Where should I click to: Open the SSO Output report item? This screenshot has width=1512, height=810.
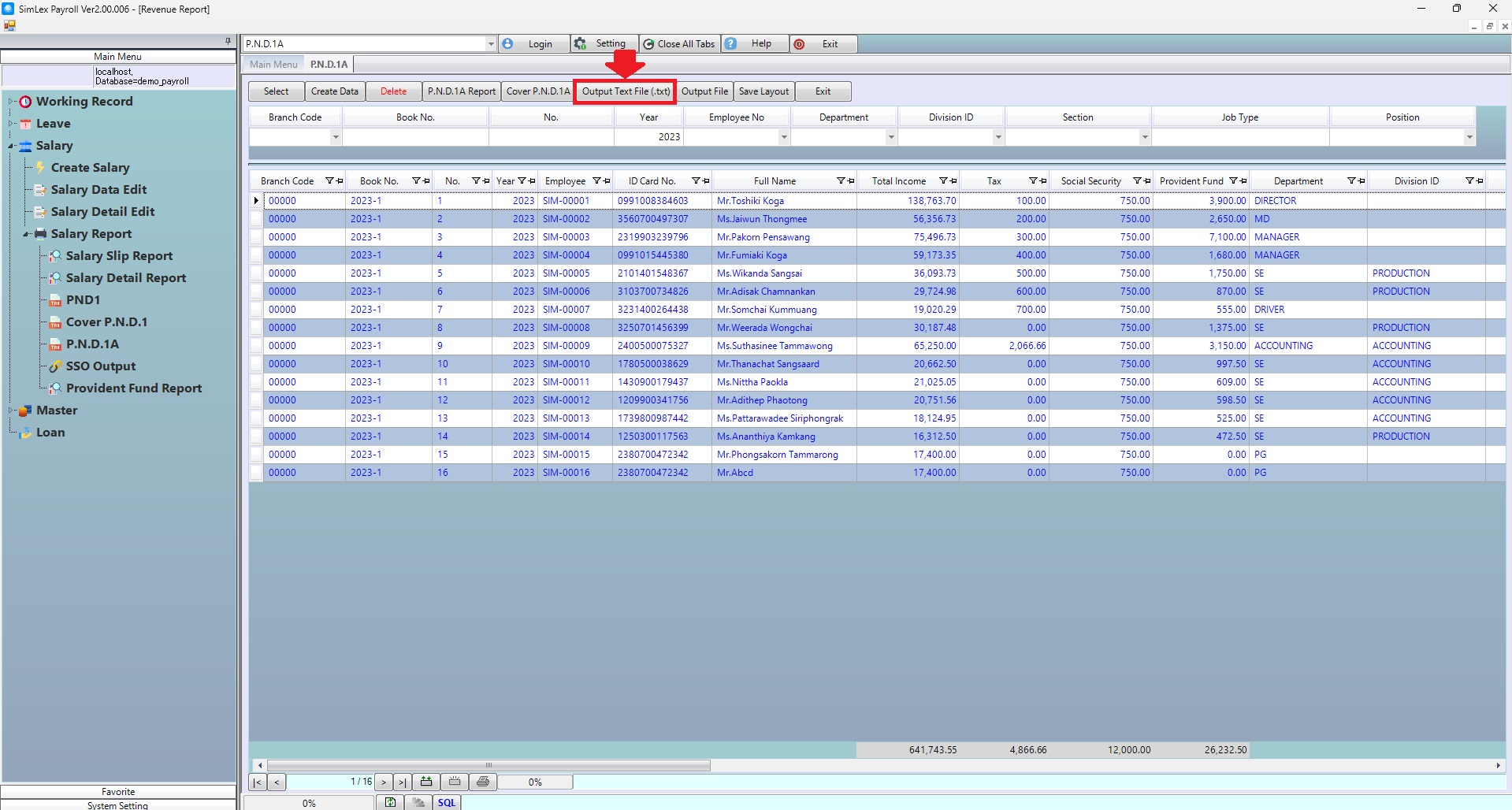100,366
